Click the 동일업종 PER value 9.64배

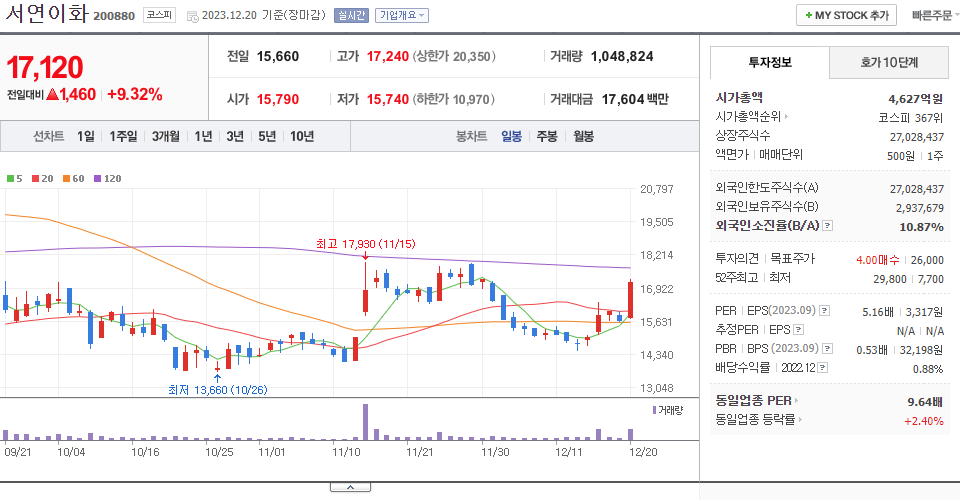pos(925,402)
